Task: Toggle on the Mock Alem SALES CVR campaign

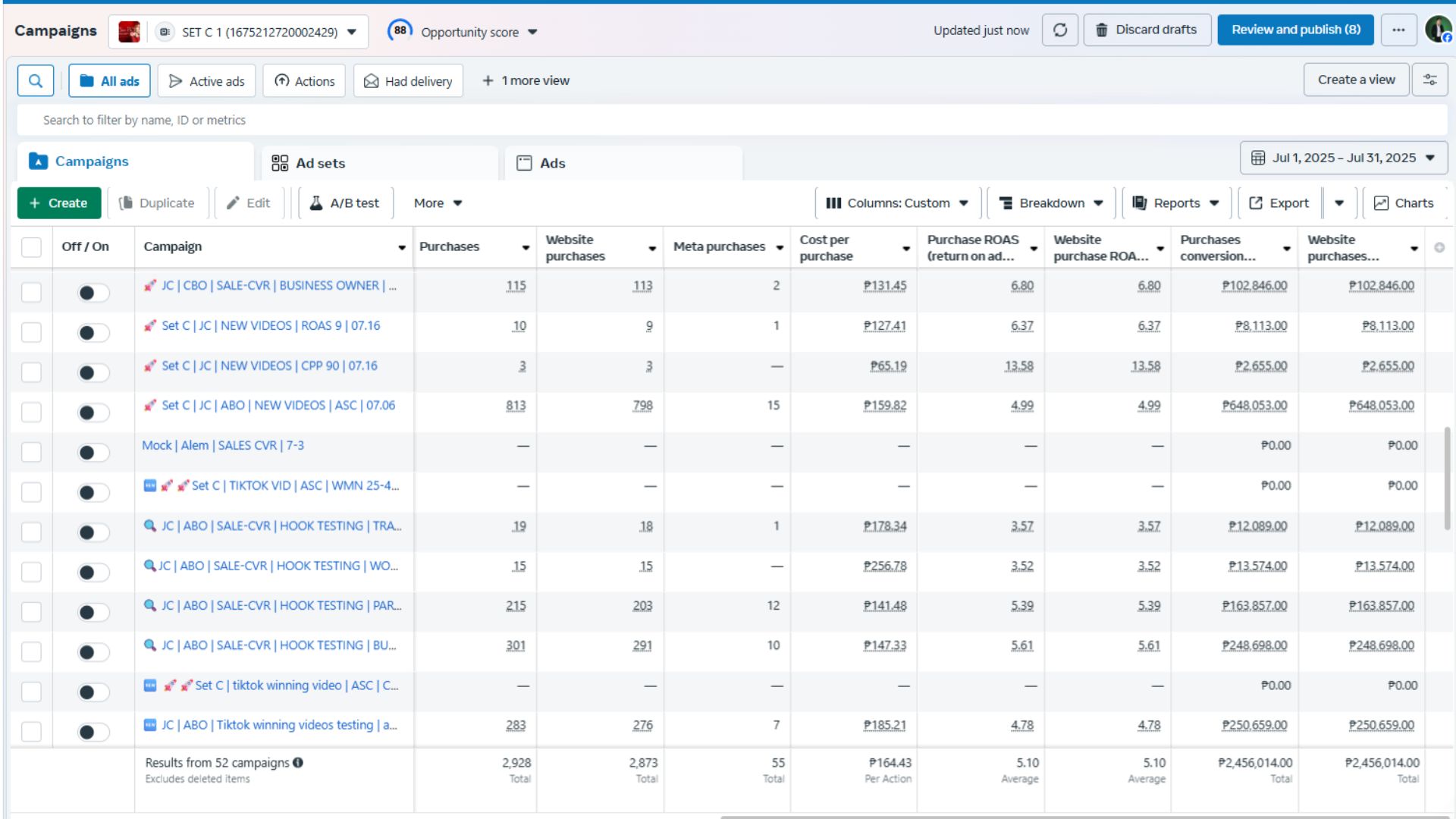Action: click(93, 453)
